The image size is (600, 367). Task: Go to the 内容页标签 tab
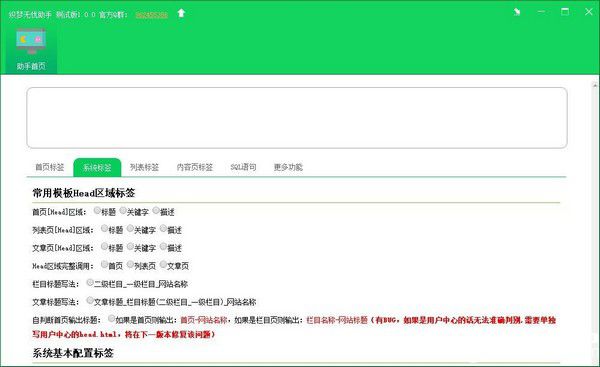195,167
